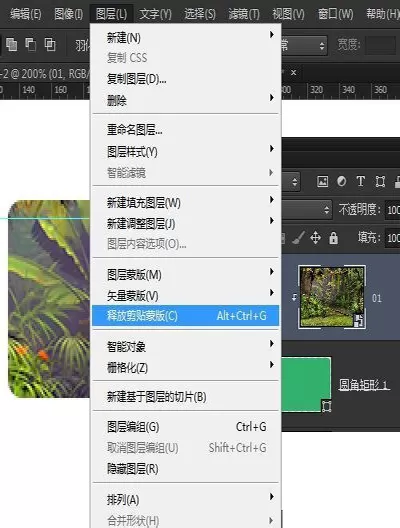Open the style dropdown in options bar
Screen dimensions: 400x528
point(304,45)
